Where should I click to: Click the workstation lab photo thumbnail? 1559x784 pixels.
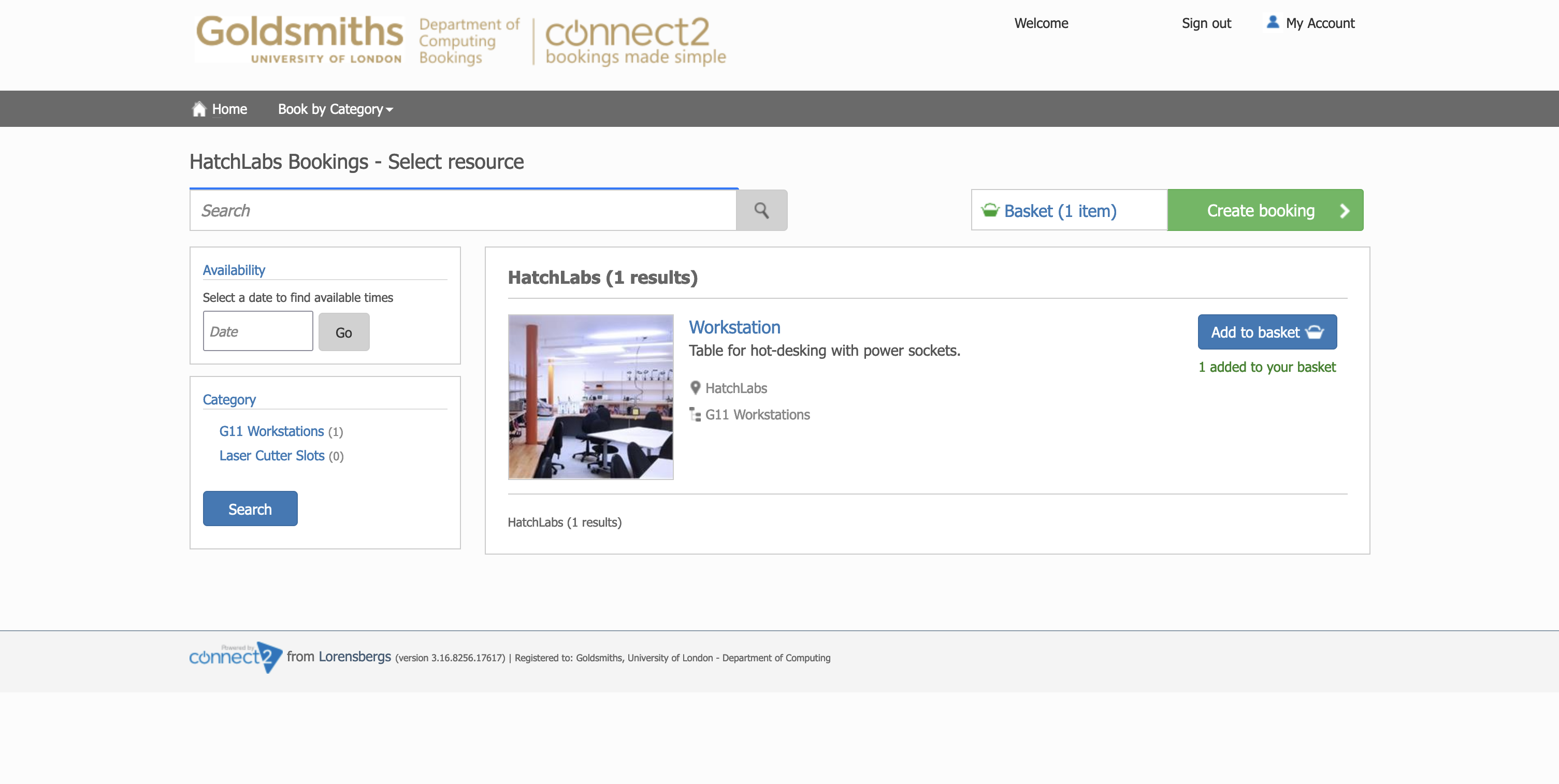tap(590, 397)
